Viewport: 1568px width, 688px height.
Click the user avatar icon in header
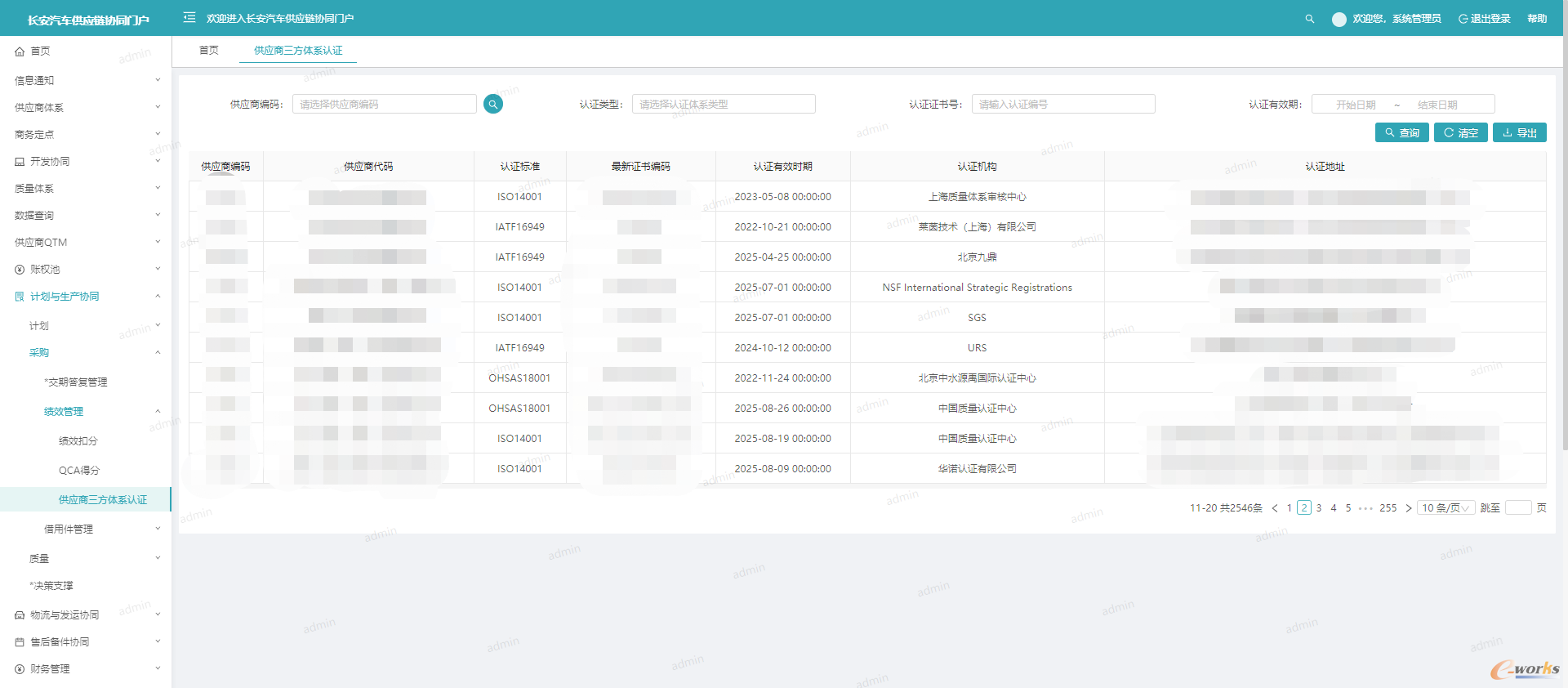[x=1339, y=19]
